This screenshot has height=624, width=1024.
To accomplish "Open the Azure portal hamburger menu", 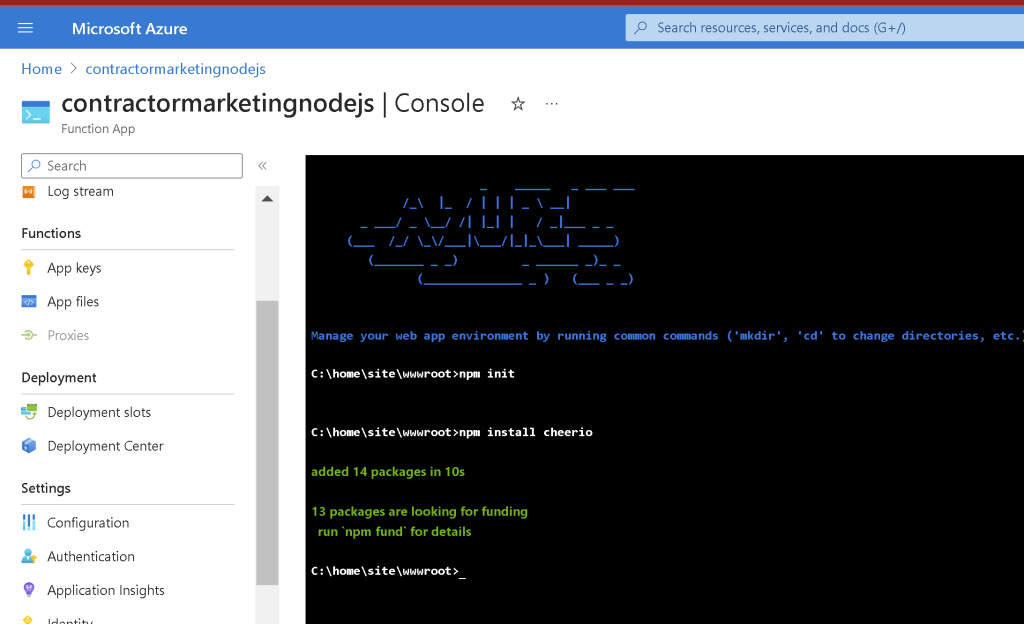I will [x=25, y=27].
